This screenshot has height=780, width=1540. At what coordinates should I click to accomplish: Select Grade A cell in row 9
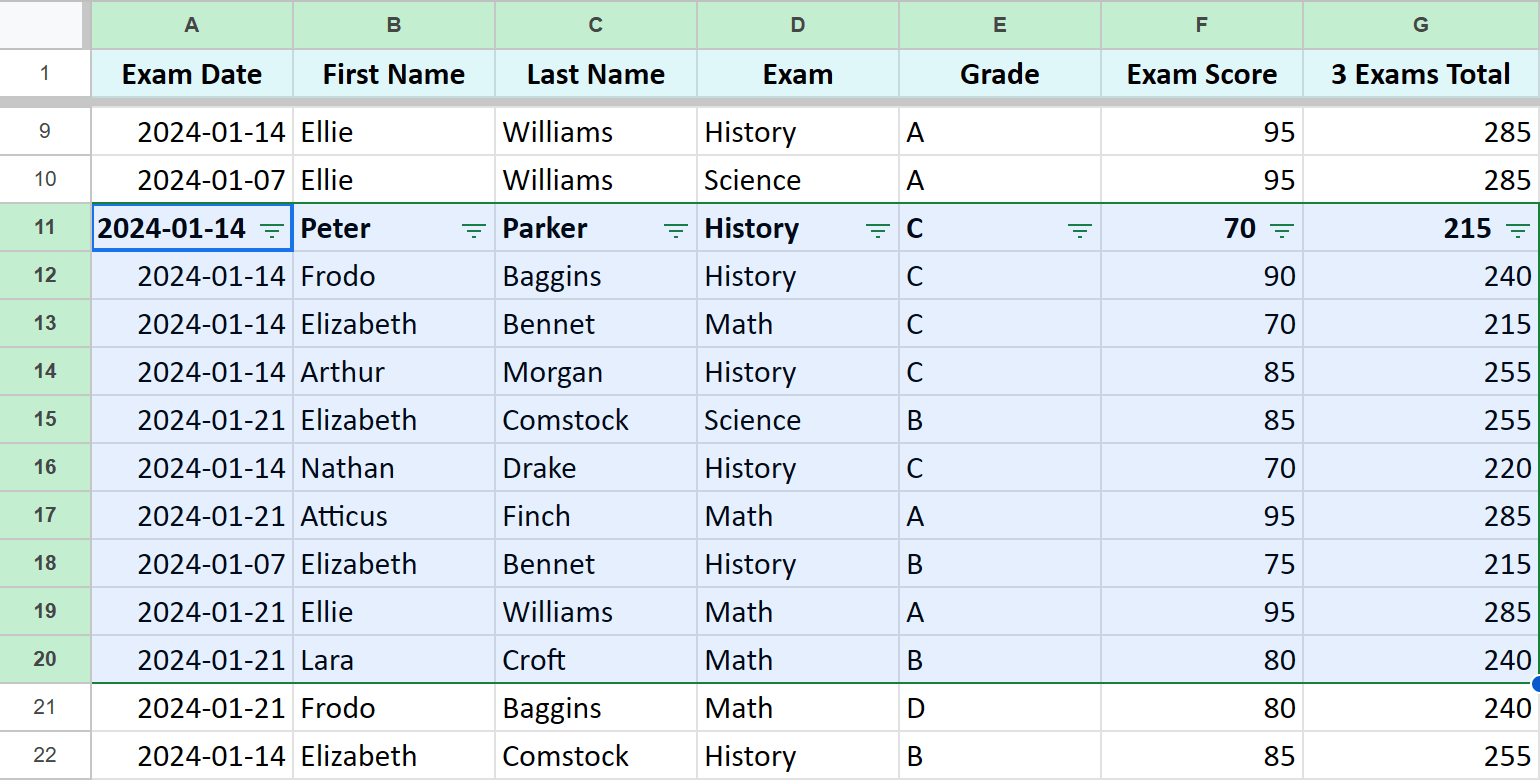[1000, 132]
